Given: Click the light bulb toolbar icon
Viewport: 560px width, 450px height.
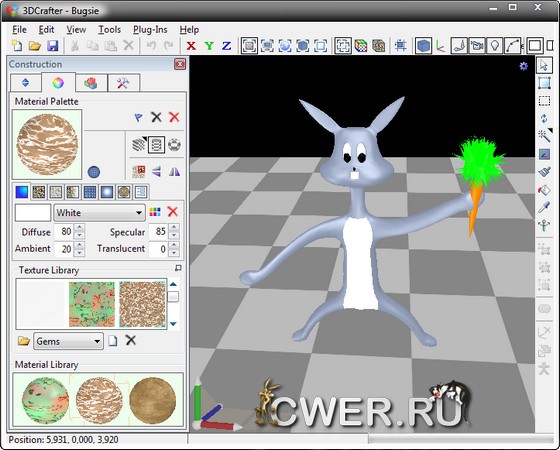Looking at the screenshot, I should (x=495, y=46).
